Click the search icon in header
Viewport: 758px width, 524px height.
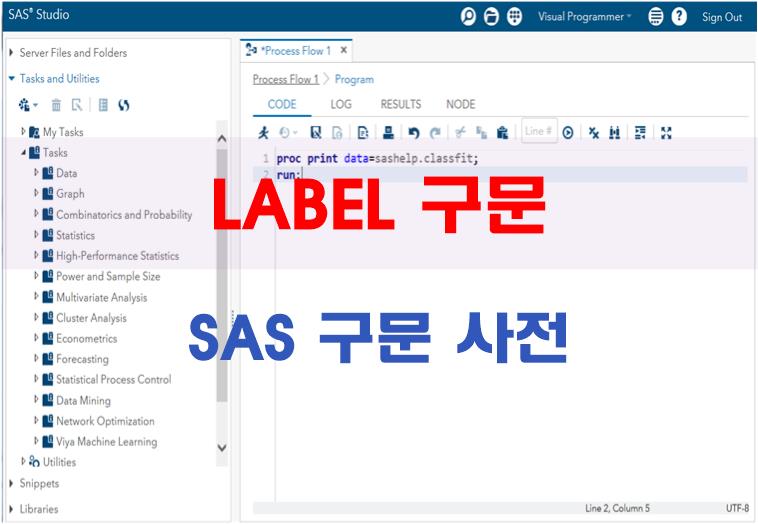pos(468,17)
